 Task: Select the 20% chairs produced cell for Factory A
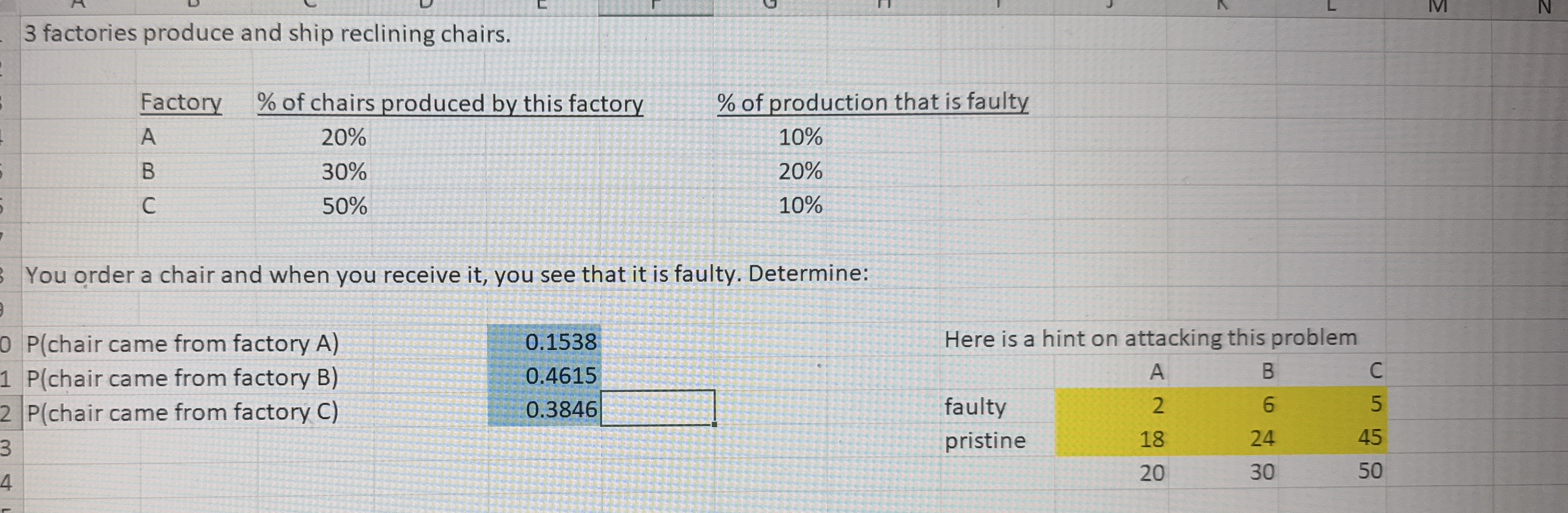tap(344, 138)
